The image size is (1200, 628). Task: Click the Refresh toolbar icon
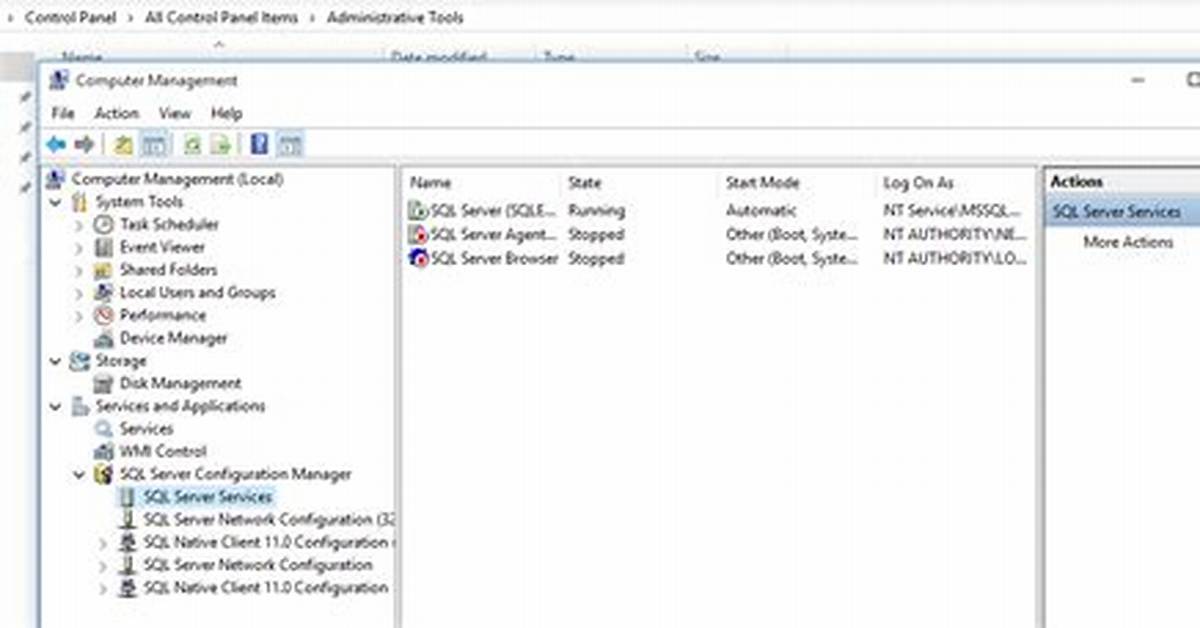pos(192,145)
